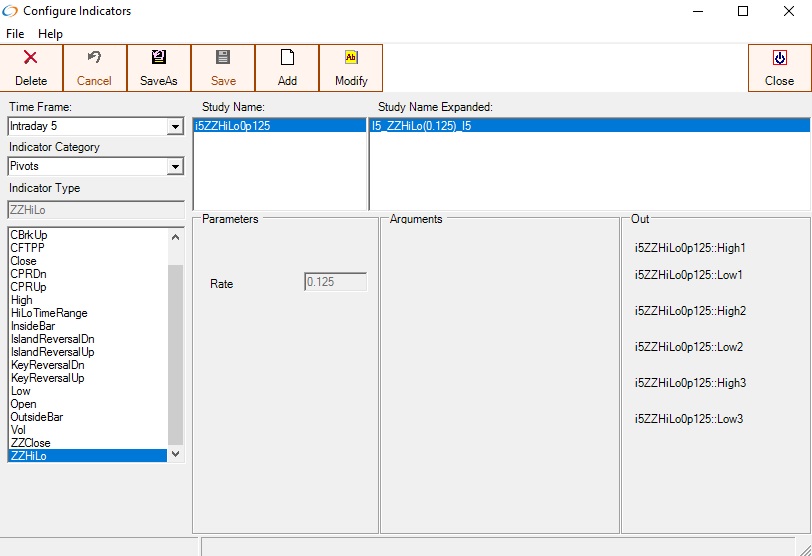Open the File menu
812x556 pixels.
[x=15, y=34]
